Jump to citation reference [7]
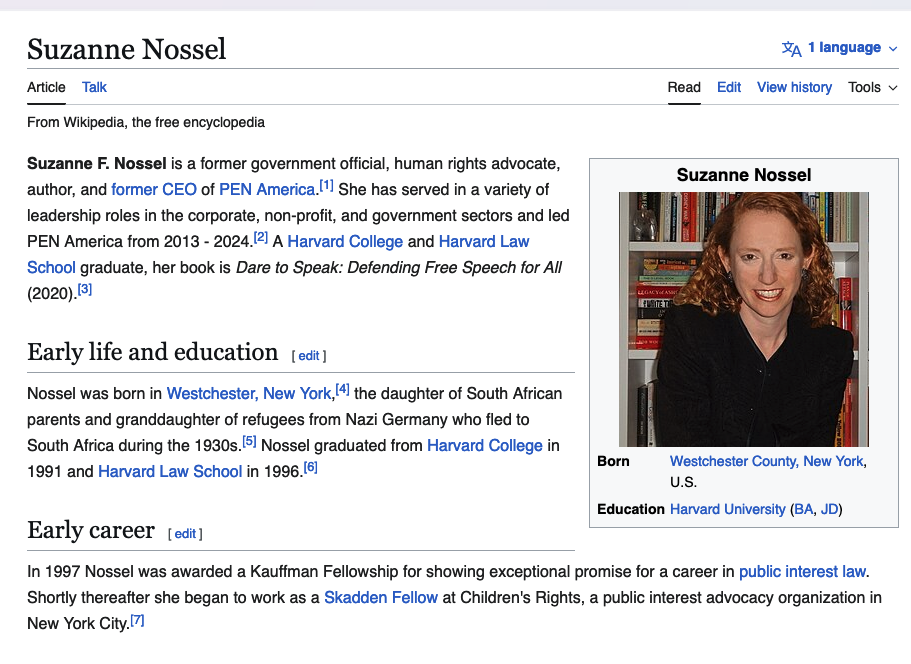Viewport: 911px width, 664px height. [x=137, y=619]
